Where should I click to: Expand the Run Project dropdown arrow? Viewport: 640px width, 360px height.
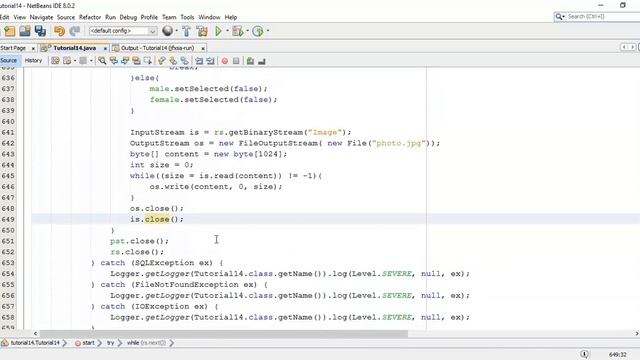[x=227, y=31]
